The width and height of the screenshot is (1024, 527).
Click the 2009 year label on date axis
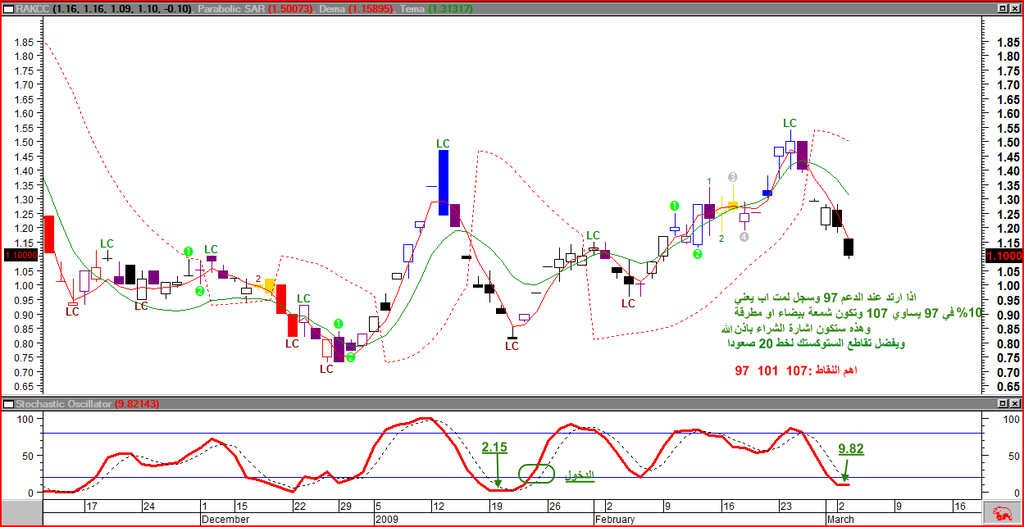pyautogui.click(x=386, y=520)
